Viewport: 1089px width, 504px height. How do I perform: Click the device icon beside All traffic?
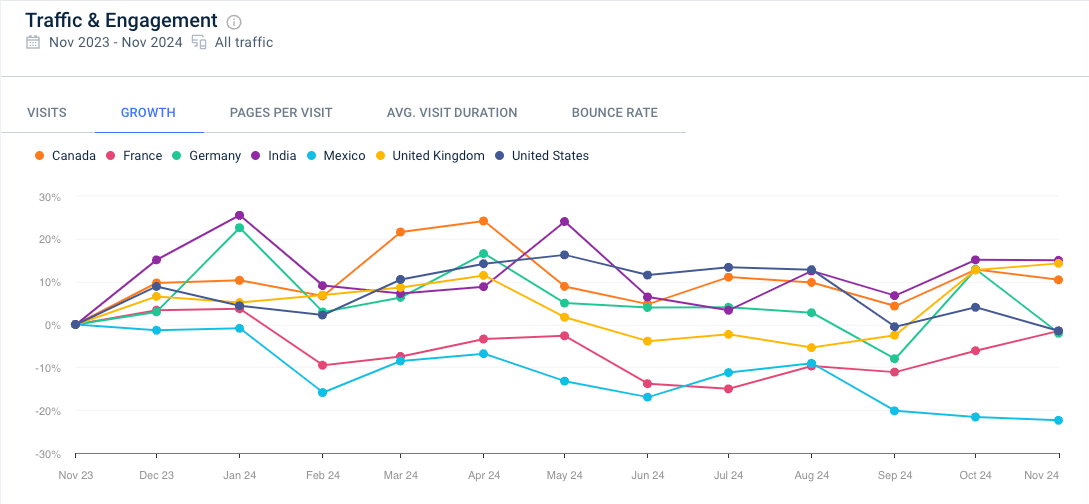[x=199, y=42]
